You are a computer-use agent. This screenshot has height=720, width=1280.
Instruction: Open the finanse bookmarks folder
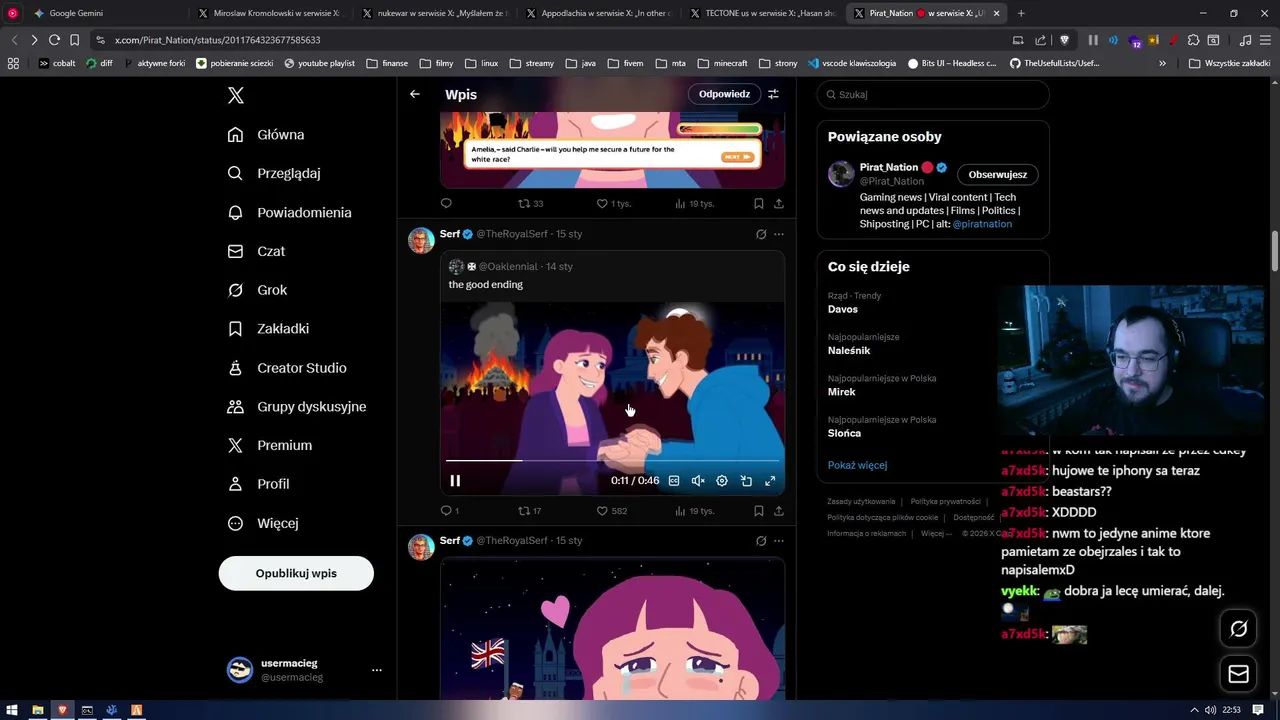click(387, 63)
